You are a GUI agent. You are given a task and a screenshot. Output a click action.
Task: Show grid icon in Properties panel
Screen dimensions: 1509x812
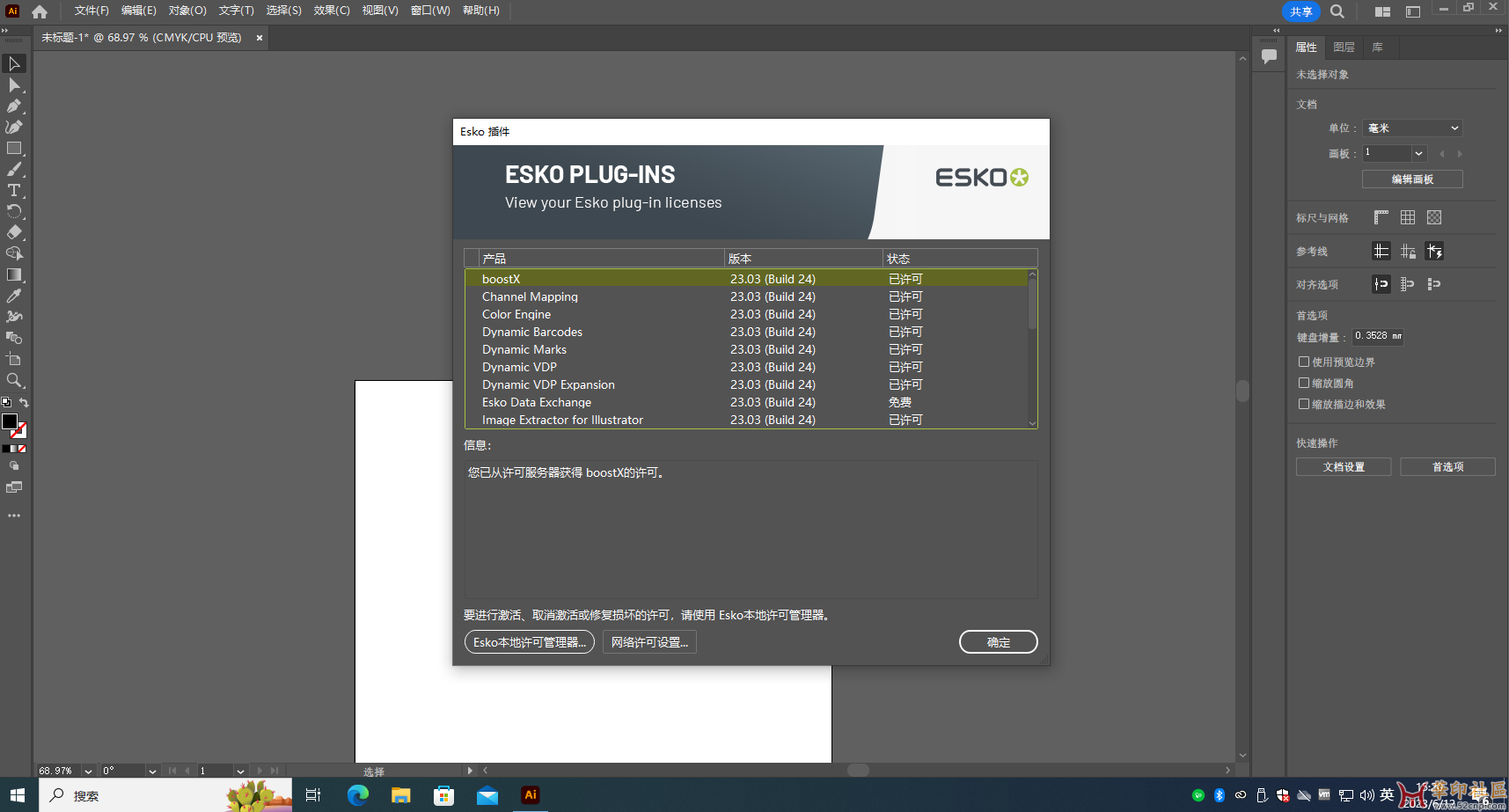coord(1408,217)
